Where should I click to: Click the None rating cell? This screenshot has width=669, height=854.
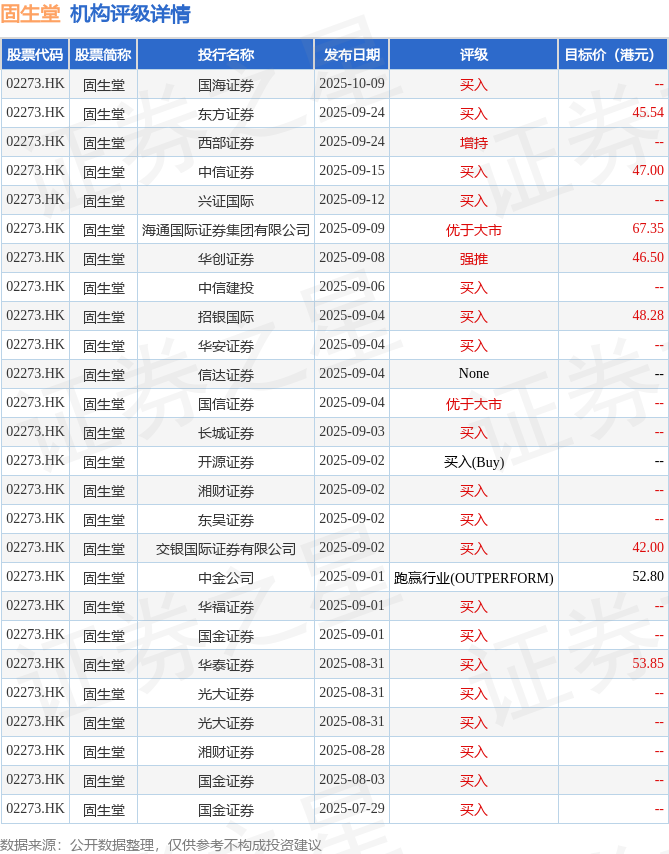coord(474,374)
